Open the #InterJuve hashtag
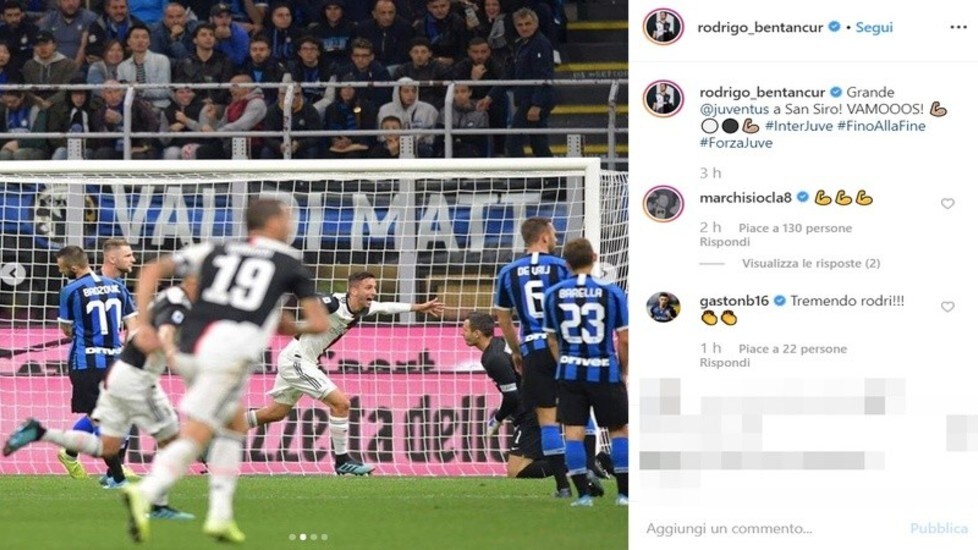Image resolution: width=978 pixels, height=550 pixels. [x=798, y=126]
